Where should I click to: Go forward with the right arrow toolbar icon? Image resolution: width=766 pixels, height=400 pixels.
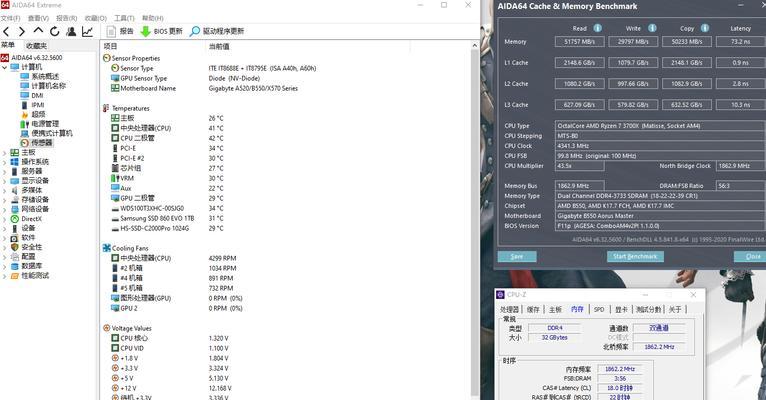click(x=22, y=32)
